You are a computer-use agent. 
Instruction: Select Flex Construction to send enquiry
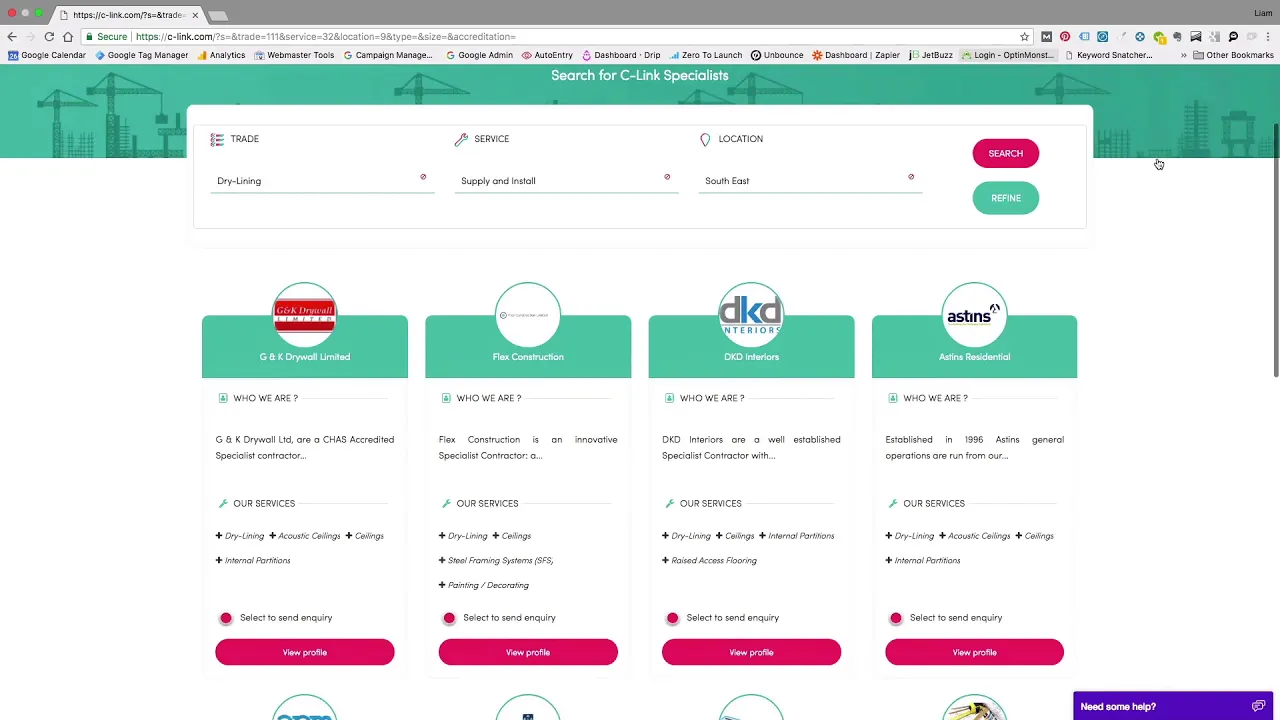449,618
